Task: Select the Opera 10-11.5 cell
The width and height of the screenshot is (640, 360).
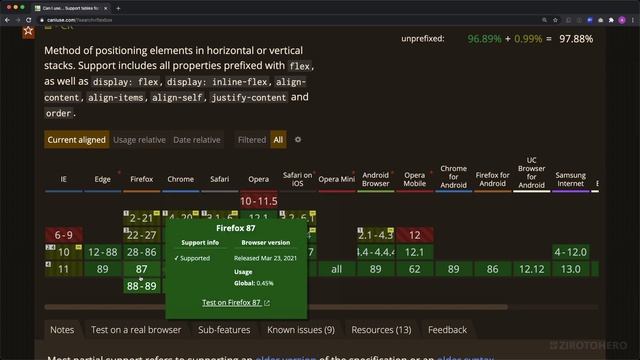Action: (x=258, y=201)
